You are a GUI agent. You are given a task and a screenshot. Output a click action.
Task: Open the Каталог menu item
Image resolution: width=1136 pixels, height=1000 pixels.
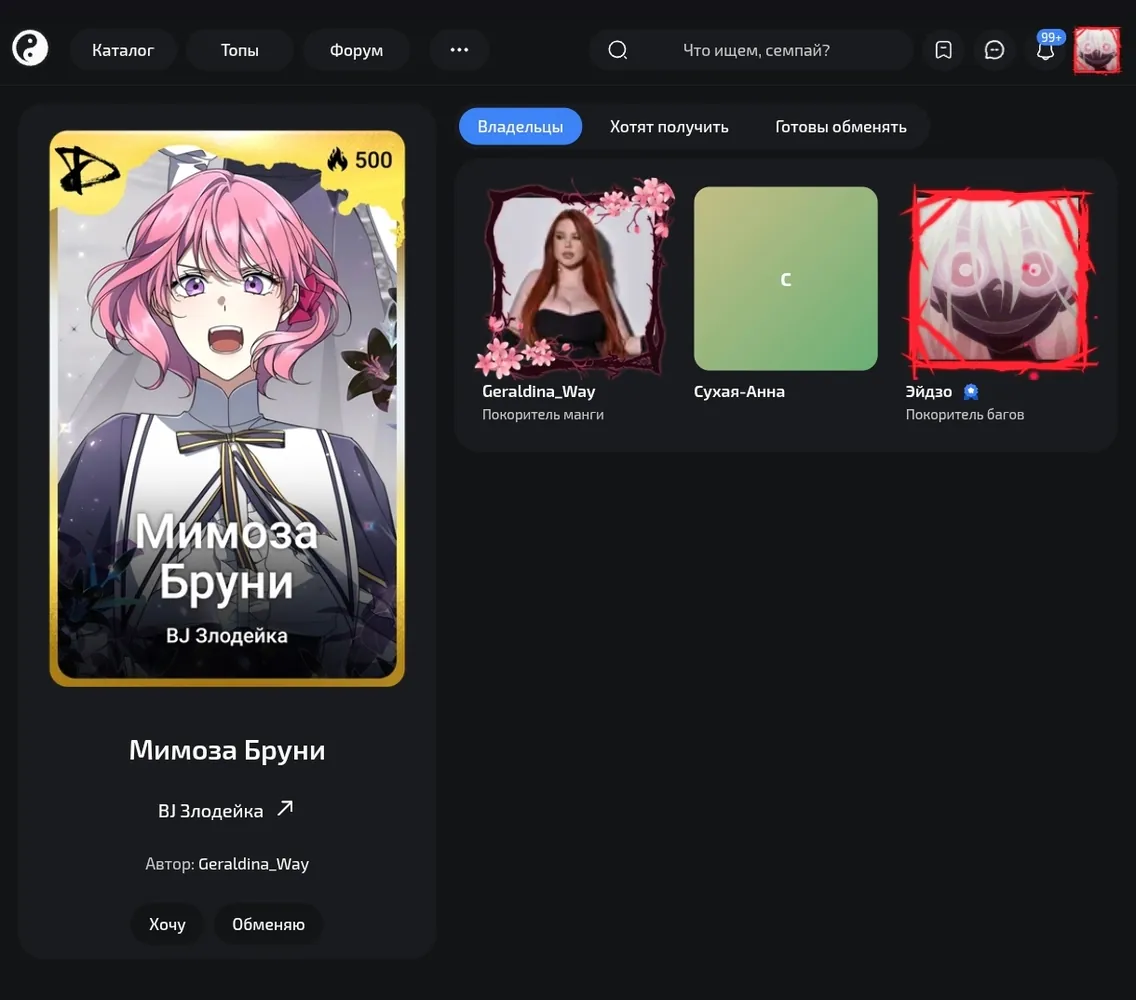point(122,50)
